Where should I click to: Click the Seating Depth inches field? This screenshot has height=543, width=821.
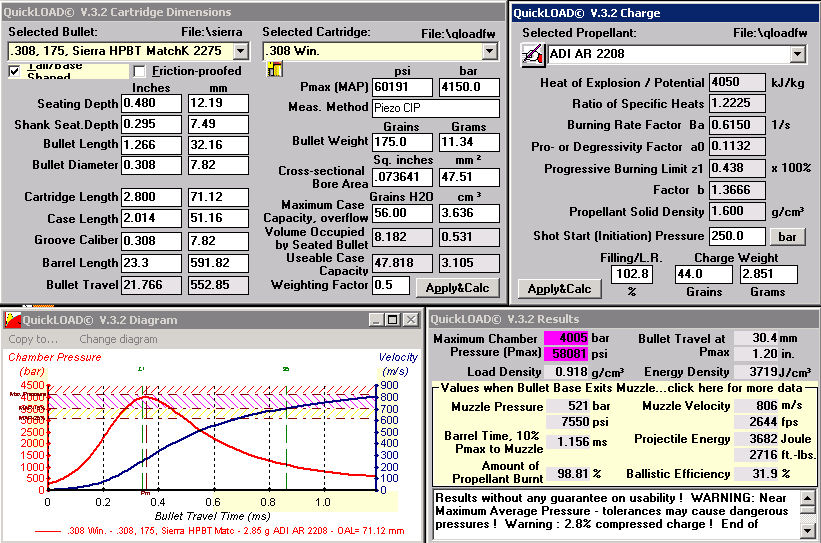[x=151, y=103]
